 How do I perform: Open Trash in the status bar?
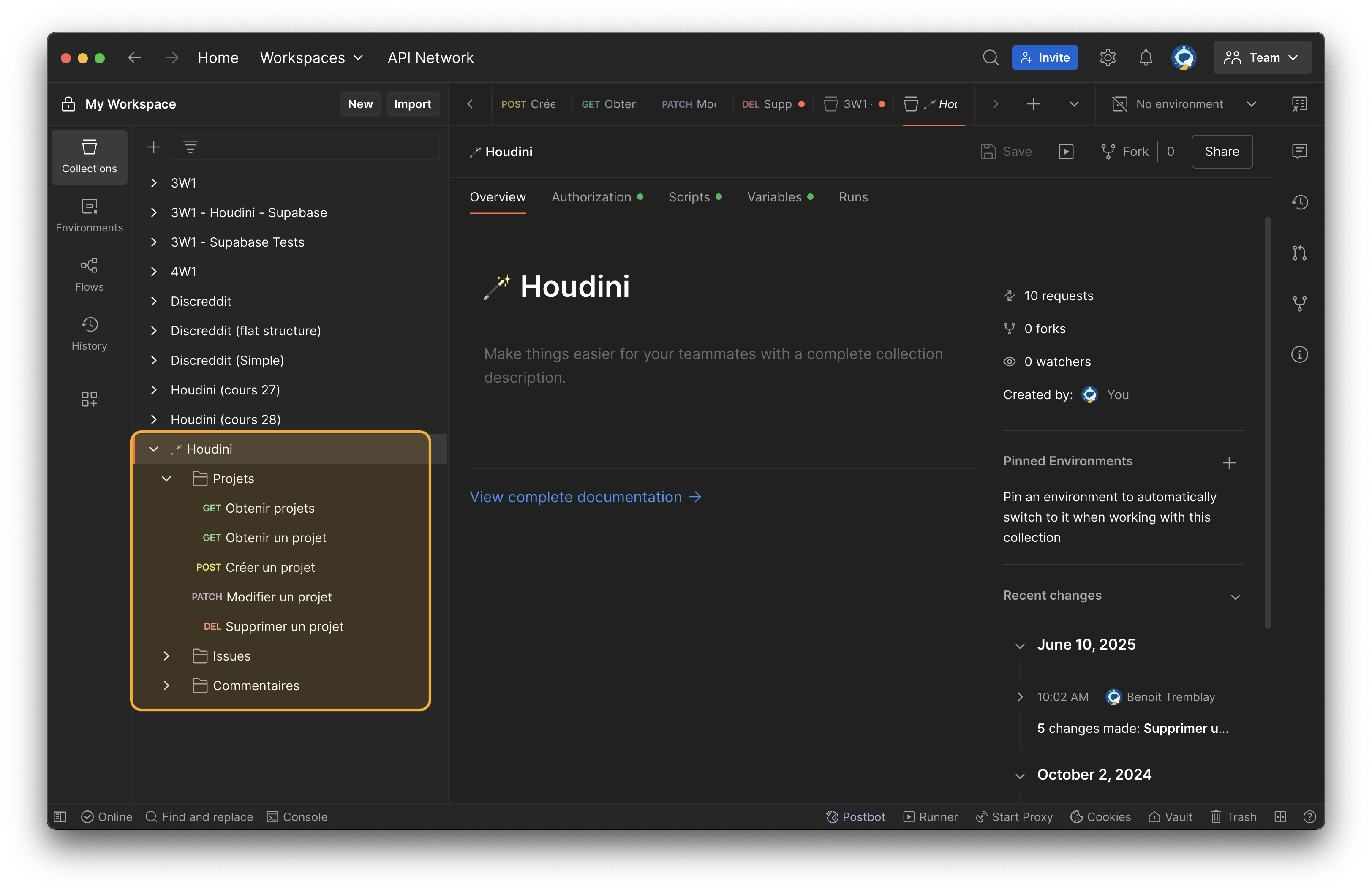[1233, 816]
